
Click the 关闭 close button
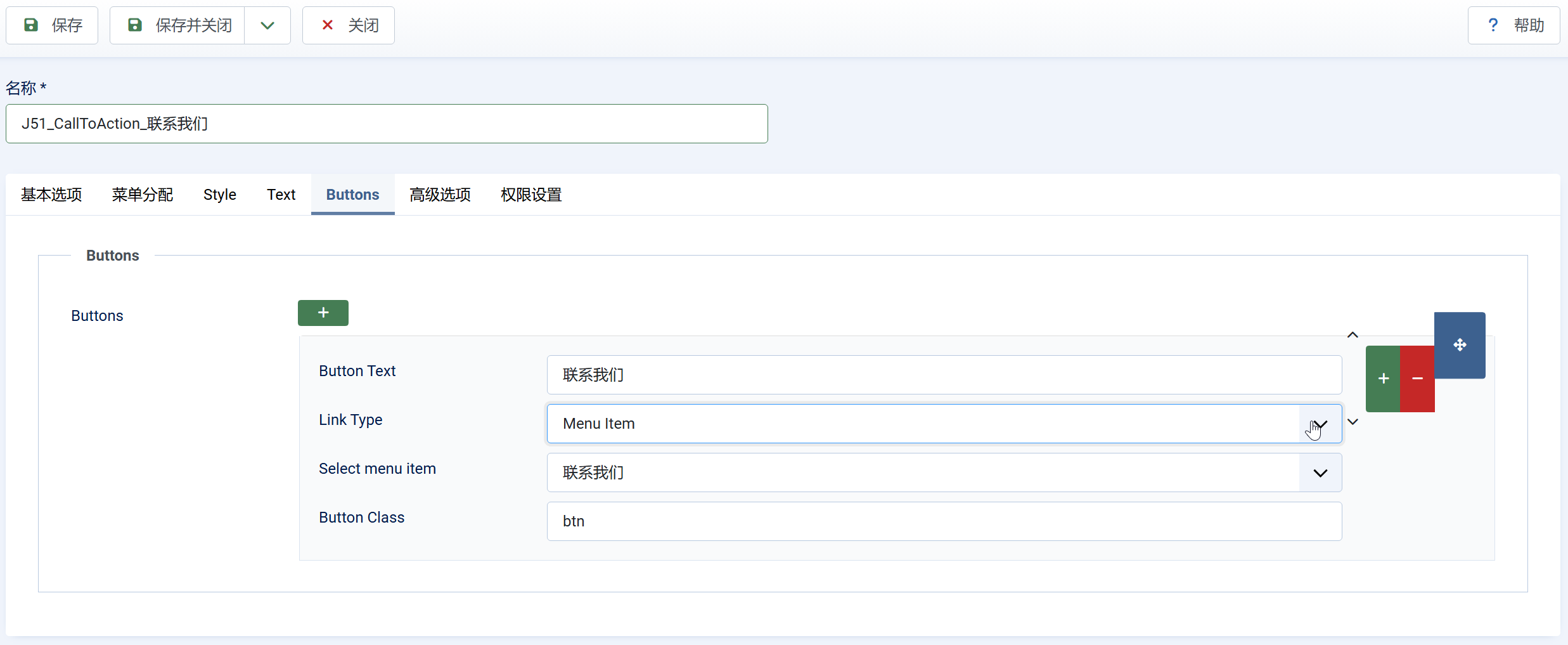tap(349, 25)
